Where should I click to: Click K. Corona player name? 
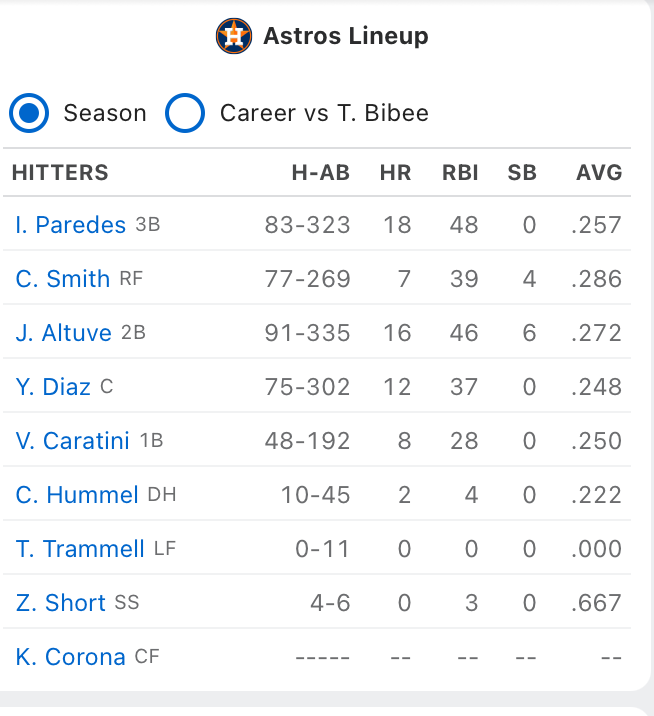70,657
